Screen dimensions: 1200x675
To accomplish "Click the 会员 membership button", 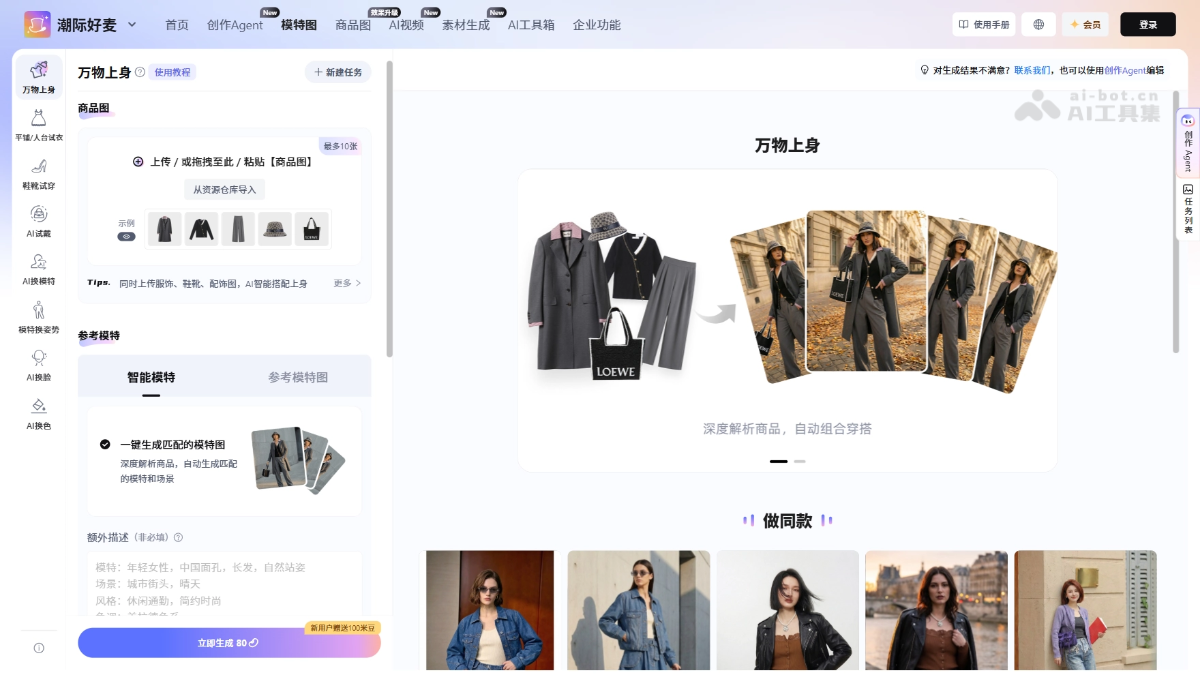I will (x=1085, y=24).
